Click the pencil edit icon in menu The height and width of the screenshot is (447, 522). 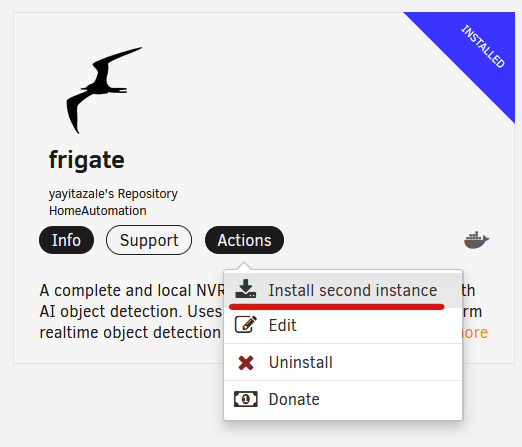(x=246, y=325)
